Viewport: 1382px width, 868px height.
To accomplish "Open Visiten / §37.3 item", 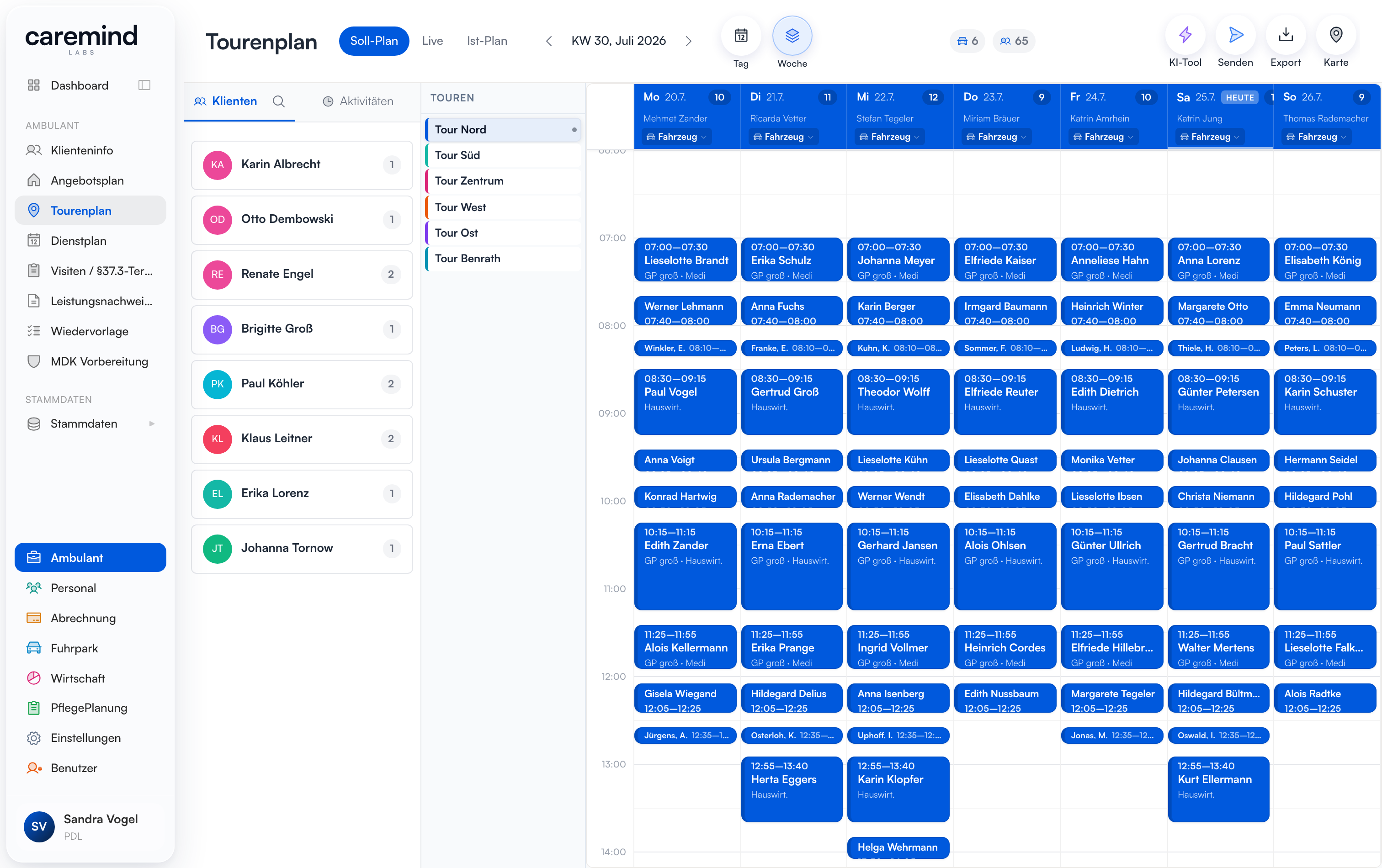I will coord(90,271).
